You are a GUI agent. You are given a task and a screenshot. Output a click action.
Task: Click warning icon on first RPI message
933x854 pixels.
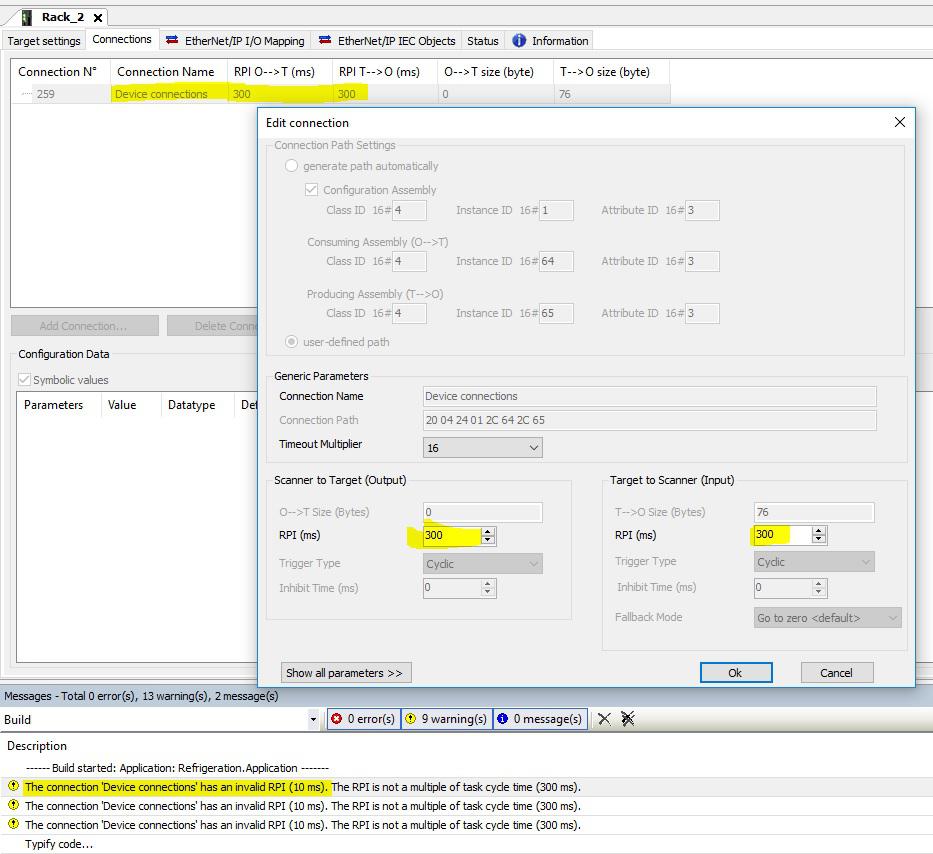point(13,787)
